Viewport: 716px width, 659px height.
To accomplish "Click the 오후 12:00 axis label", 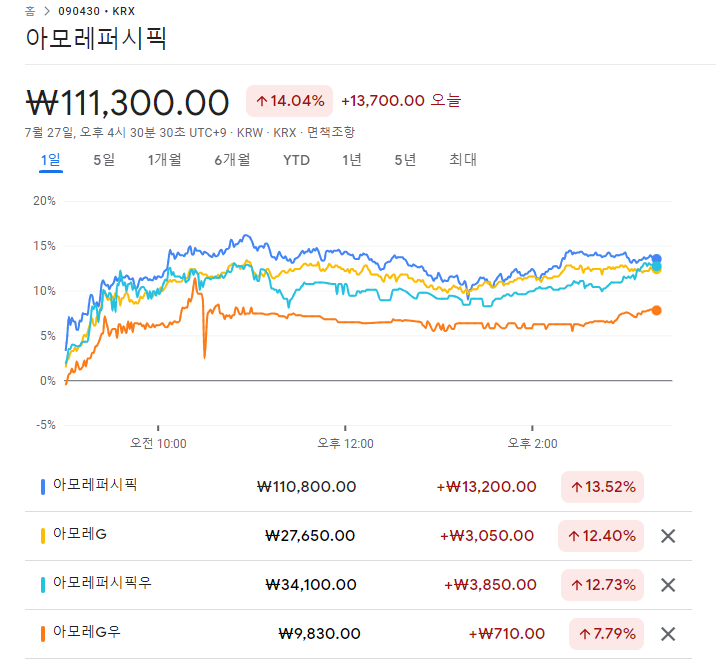I will (x=345, y=443).
